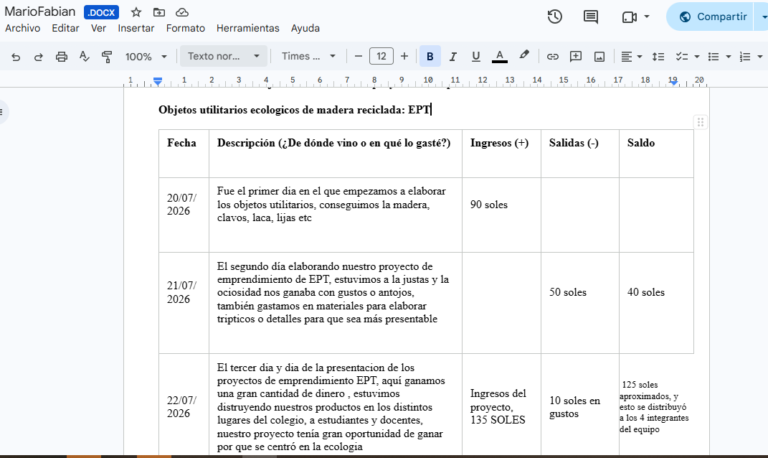Expand the Compartir options arrow
The width and height of the screenshot is (768, 458).
(x=763, y=17)
